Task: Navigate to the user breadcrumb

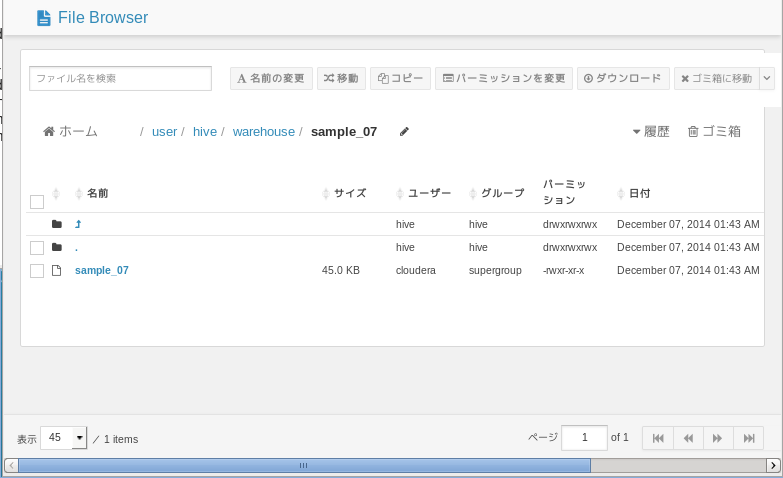Action: 164,132
